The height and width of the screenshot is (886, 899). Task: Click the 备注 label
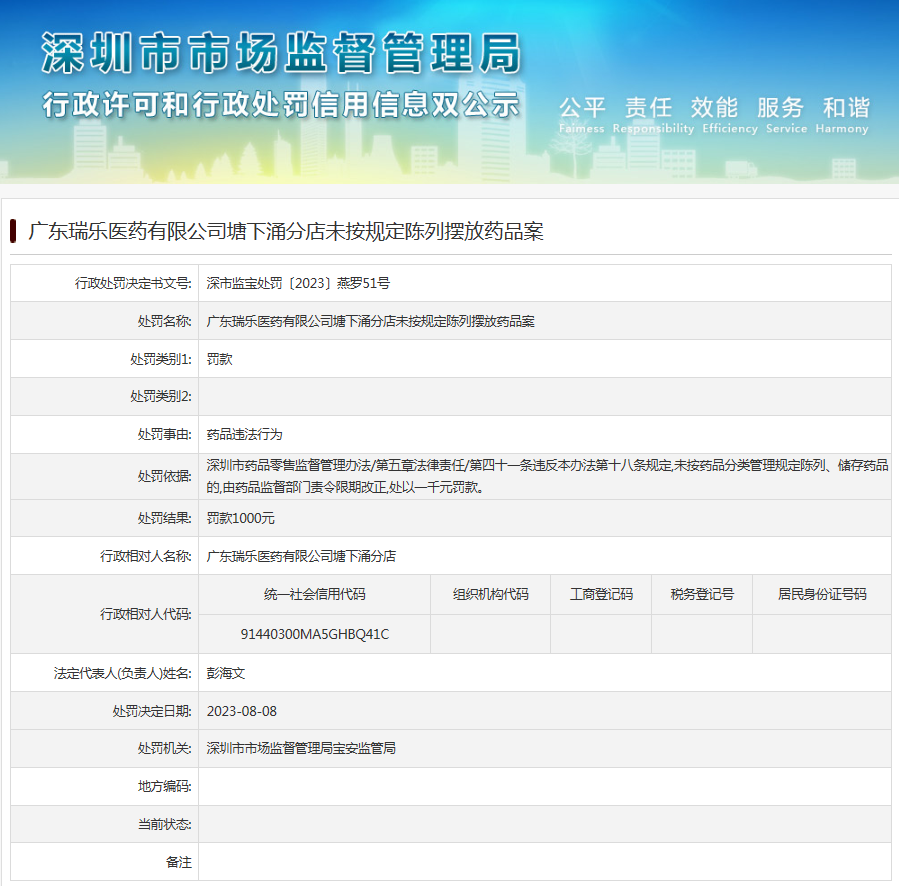tap(179, 862)
